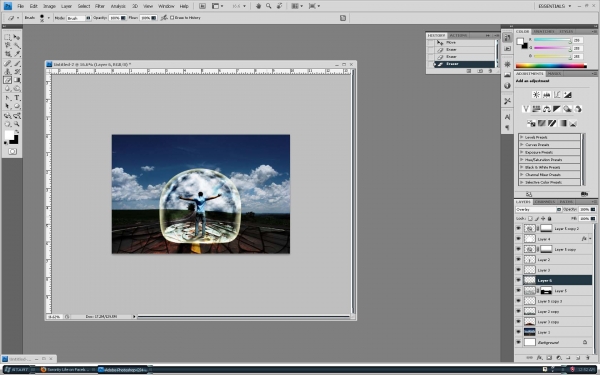This screenshot has height=375, width=600.
Task: Add a Levels adjustment
Action: (546, 95)
